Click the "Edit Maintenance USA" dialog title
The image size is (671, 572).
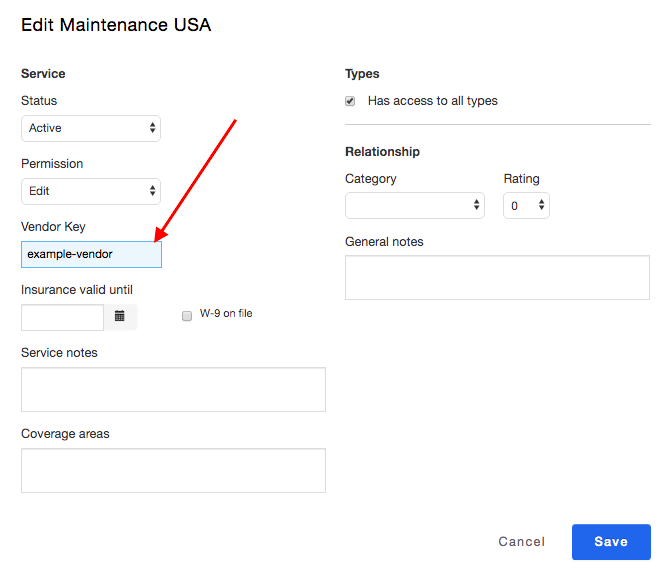tap(116, 24)
